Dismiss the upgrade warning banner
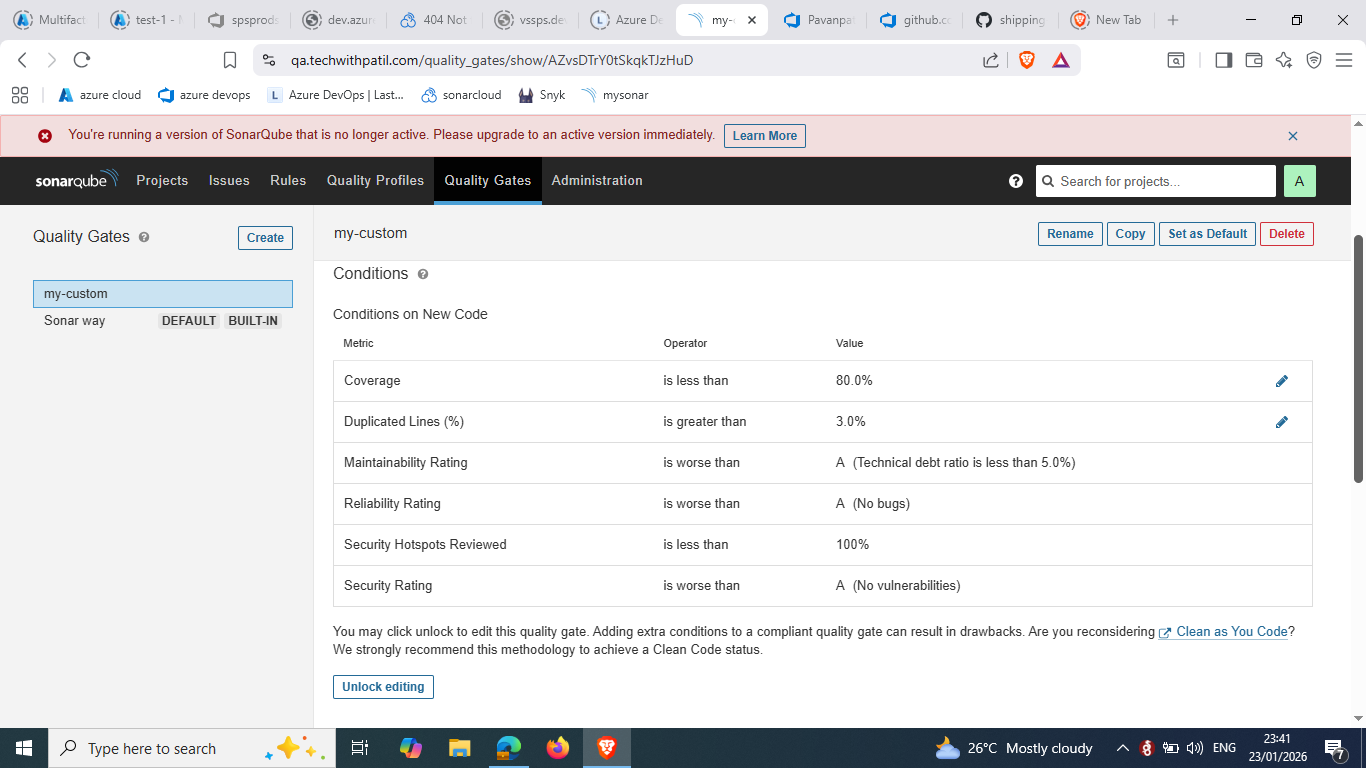 coord(1292,136)
